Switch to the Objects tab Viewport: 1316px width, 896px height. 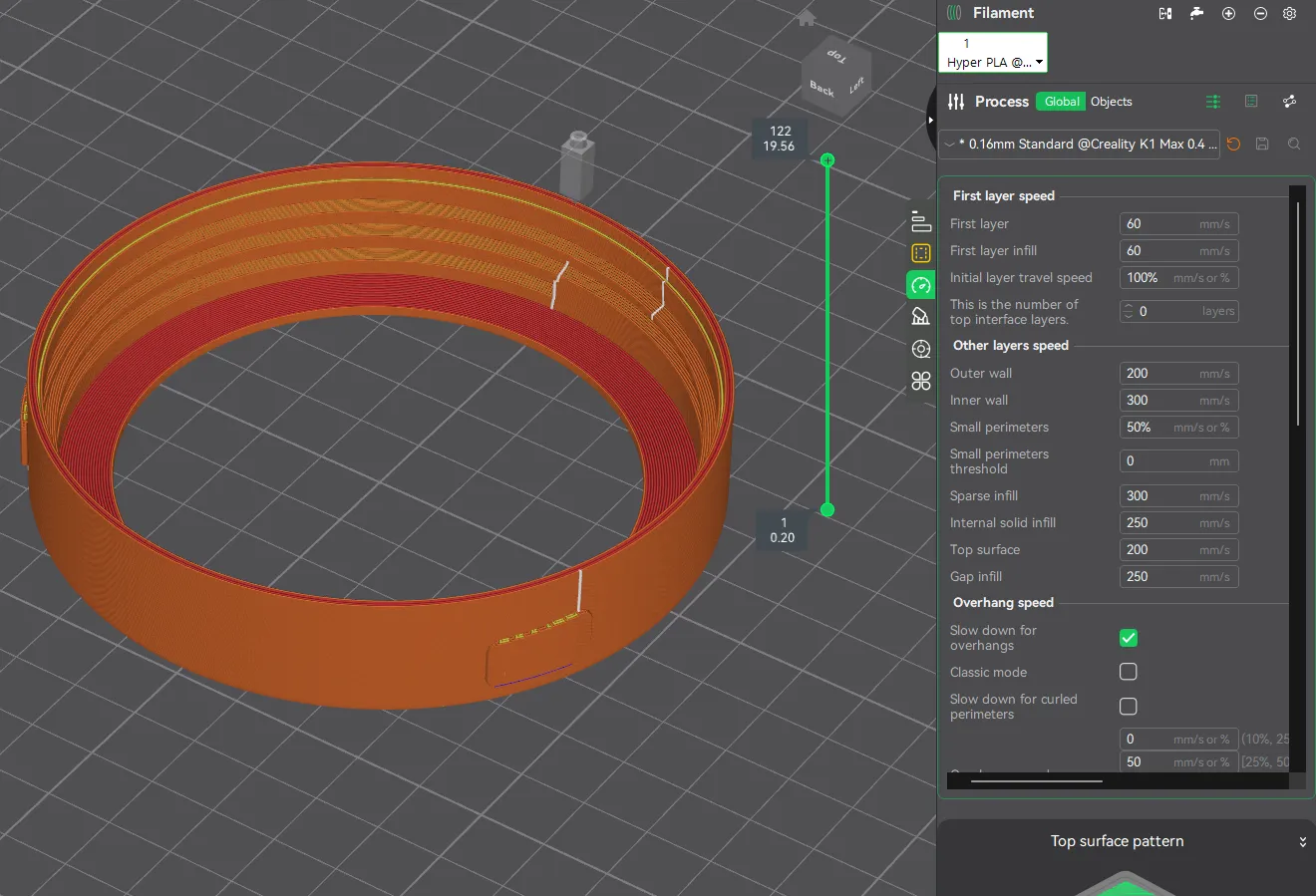click(x=1111, y=102)
